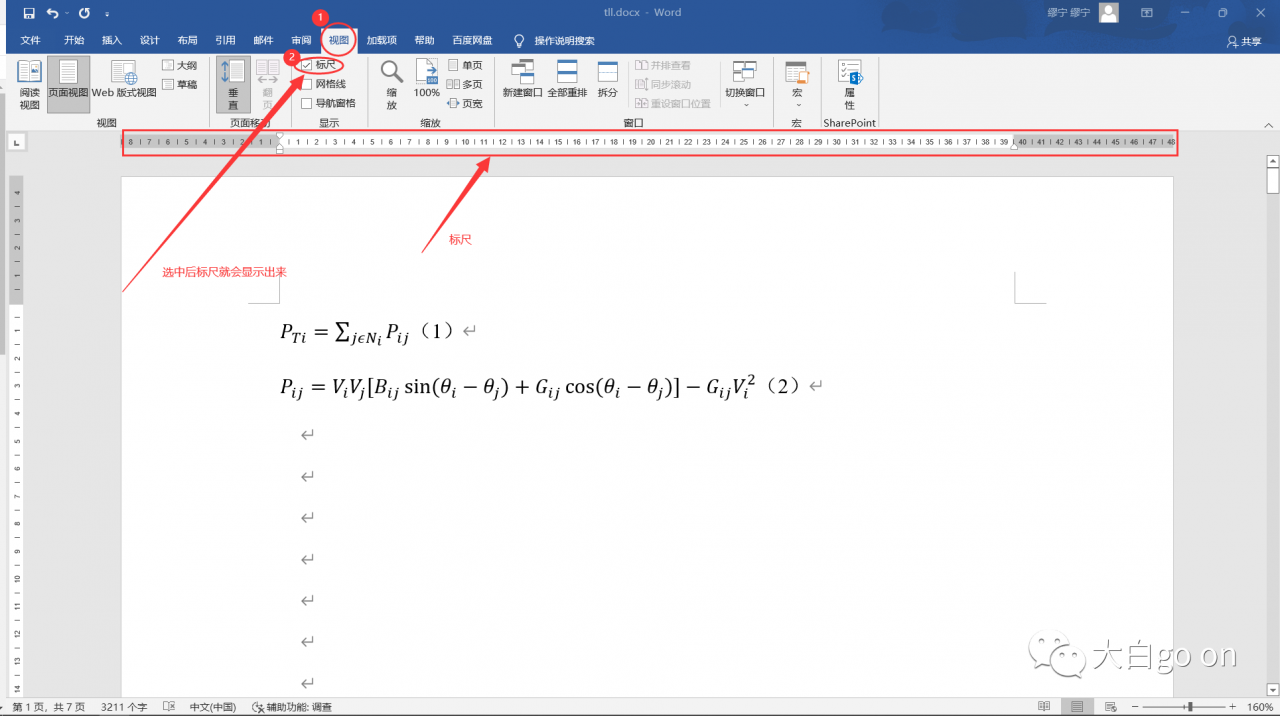The height and width of the screenshot is (716, 1280).
Task: Select 垂直 page movement
Action: coord(234,84)
